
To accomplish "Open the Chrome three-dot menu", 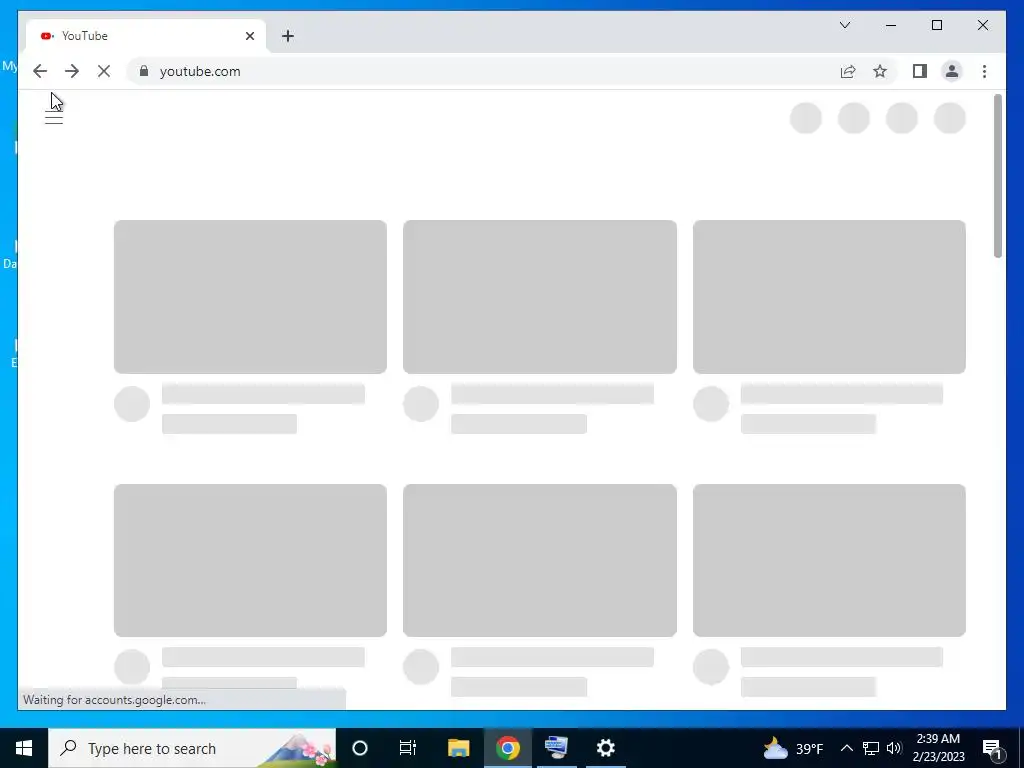I will 984,71.
